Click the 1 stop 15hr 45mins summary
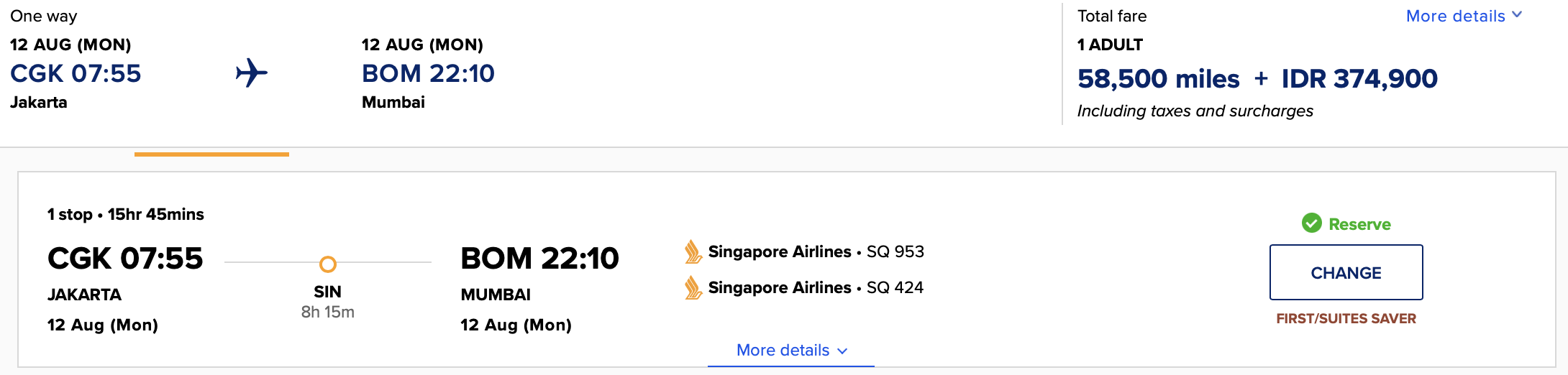This screenshot has width=1568, height=375. point(126,214)
